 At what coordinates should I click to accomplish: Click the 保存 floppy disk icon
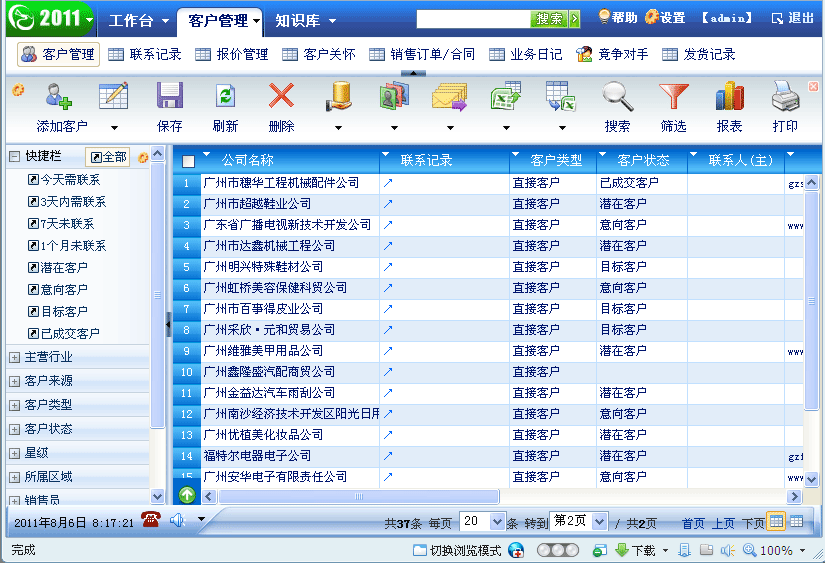pos(169,96)
